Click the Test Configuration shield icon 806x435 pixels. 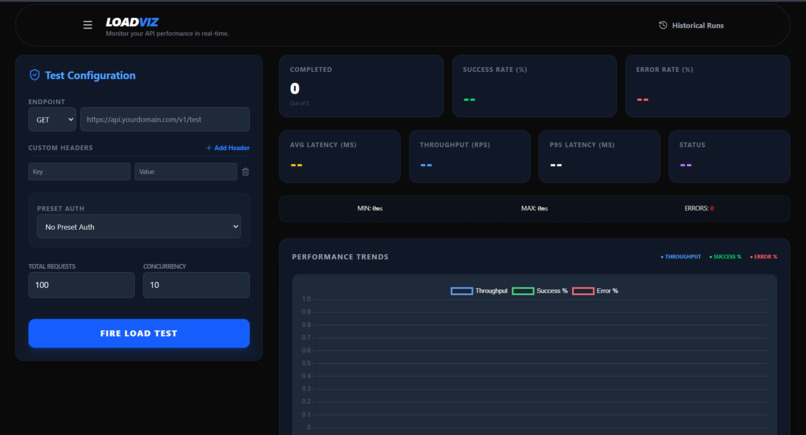click(x=34, y=75)
